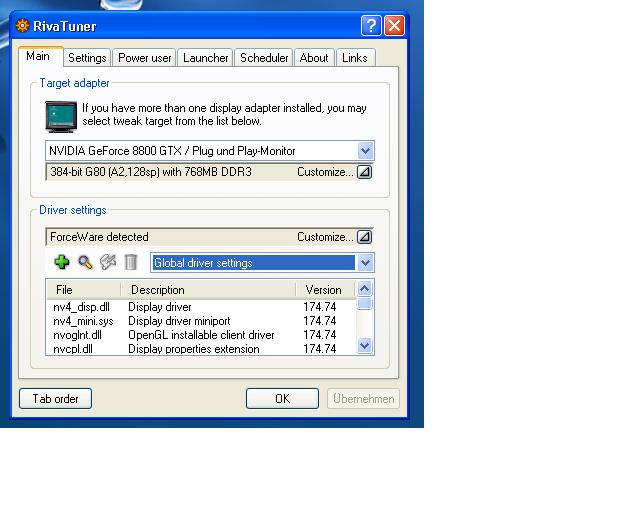Go to the Launcher tab
This screenshot has width=640, height=512.
[205, 58]
